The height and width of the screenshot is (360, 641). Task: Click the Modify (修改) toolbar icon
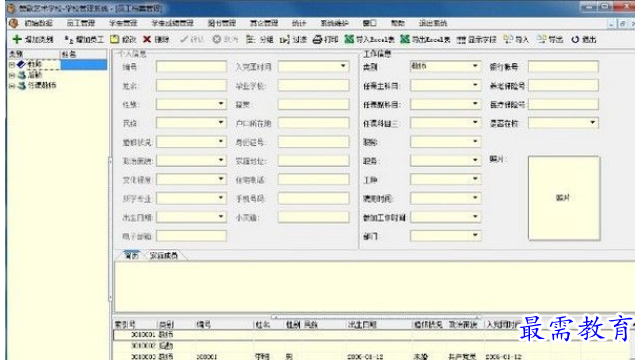coord(114,39)
